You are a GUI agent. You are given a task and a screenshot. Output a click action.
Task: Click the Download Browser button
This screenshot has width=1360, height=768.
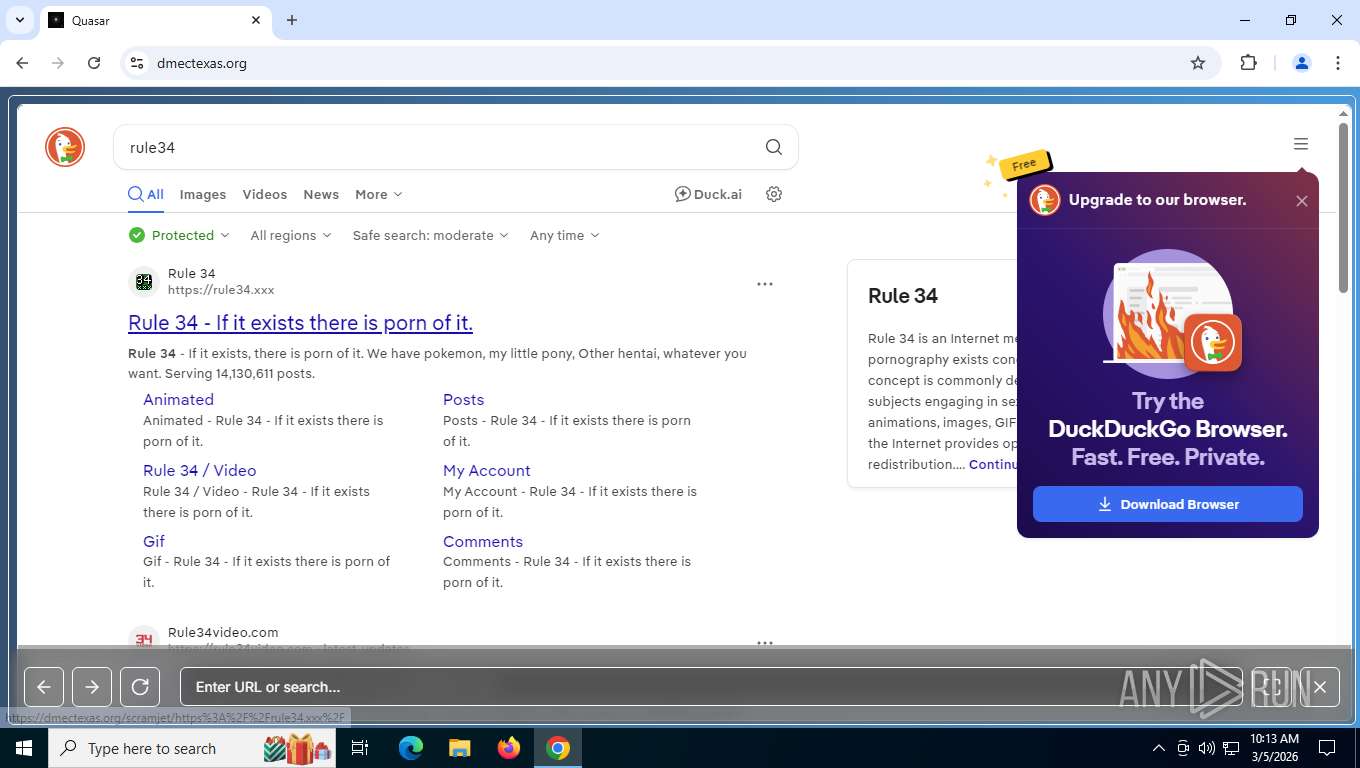pyautogui.click(x=1167, y=504)
